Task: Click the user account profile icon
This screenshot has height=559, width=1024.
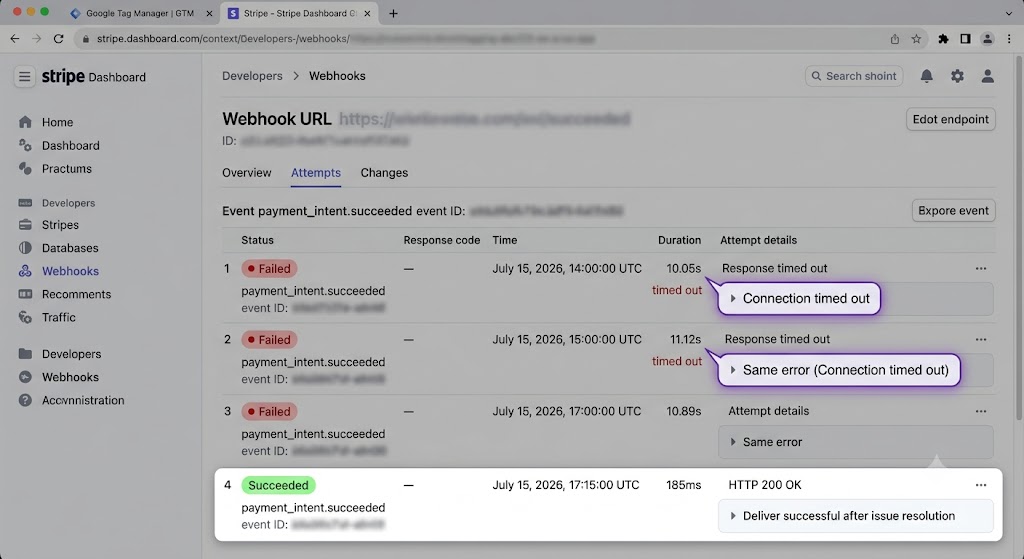Action: pos(987,76)
